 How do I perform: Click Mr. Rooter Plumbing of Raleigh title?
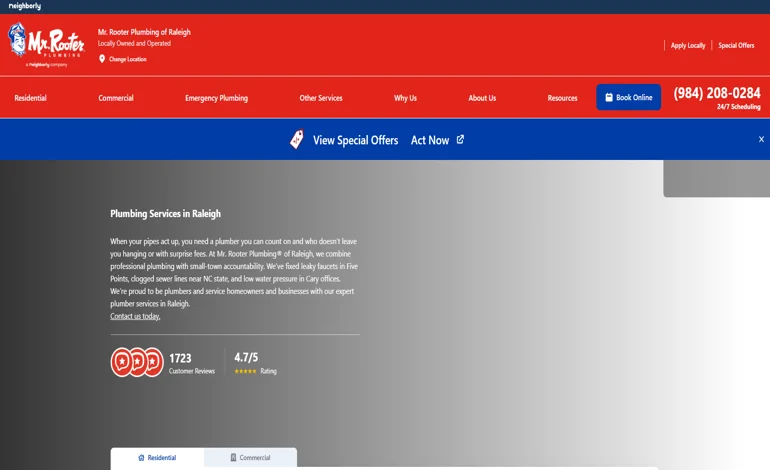tap(144, 32)
